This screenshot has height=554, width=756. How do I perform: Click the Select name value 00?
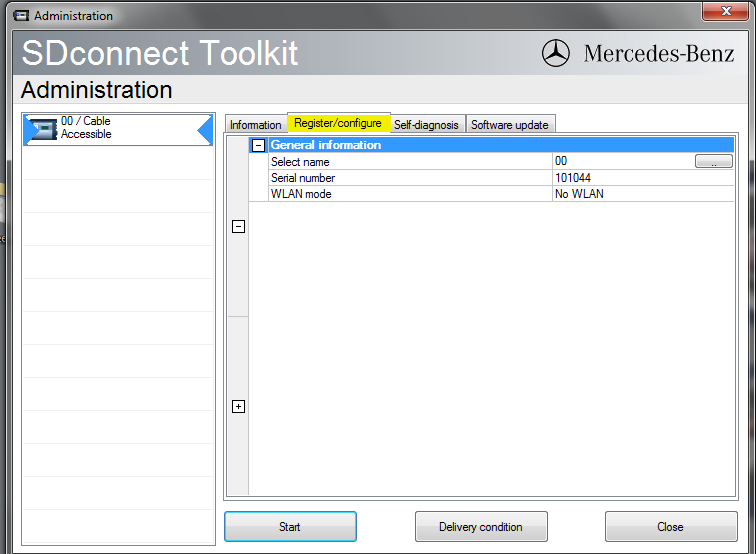pyautogui.click(x=561, y=161)
